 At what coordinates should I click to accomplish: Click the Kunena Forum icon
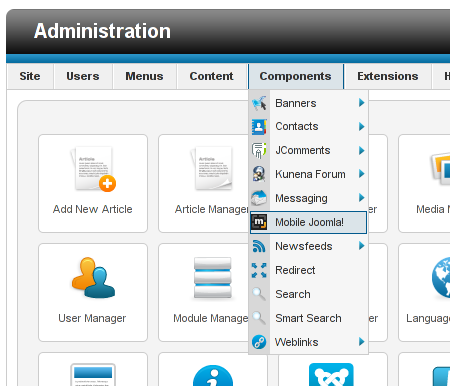tap(259, 174)
